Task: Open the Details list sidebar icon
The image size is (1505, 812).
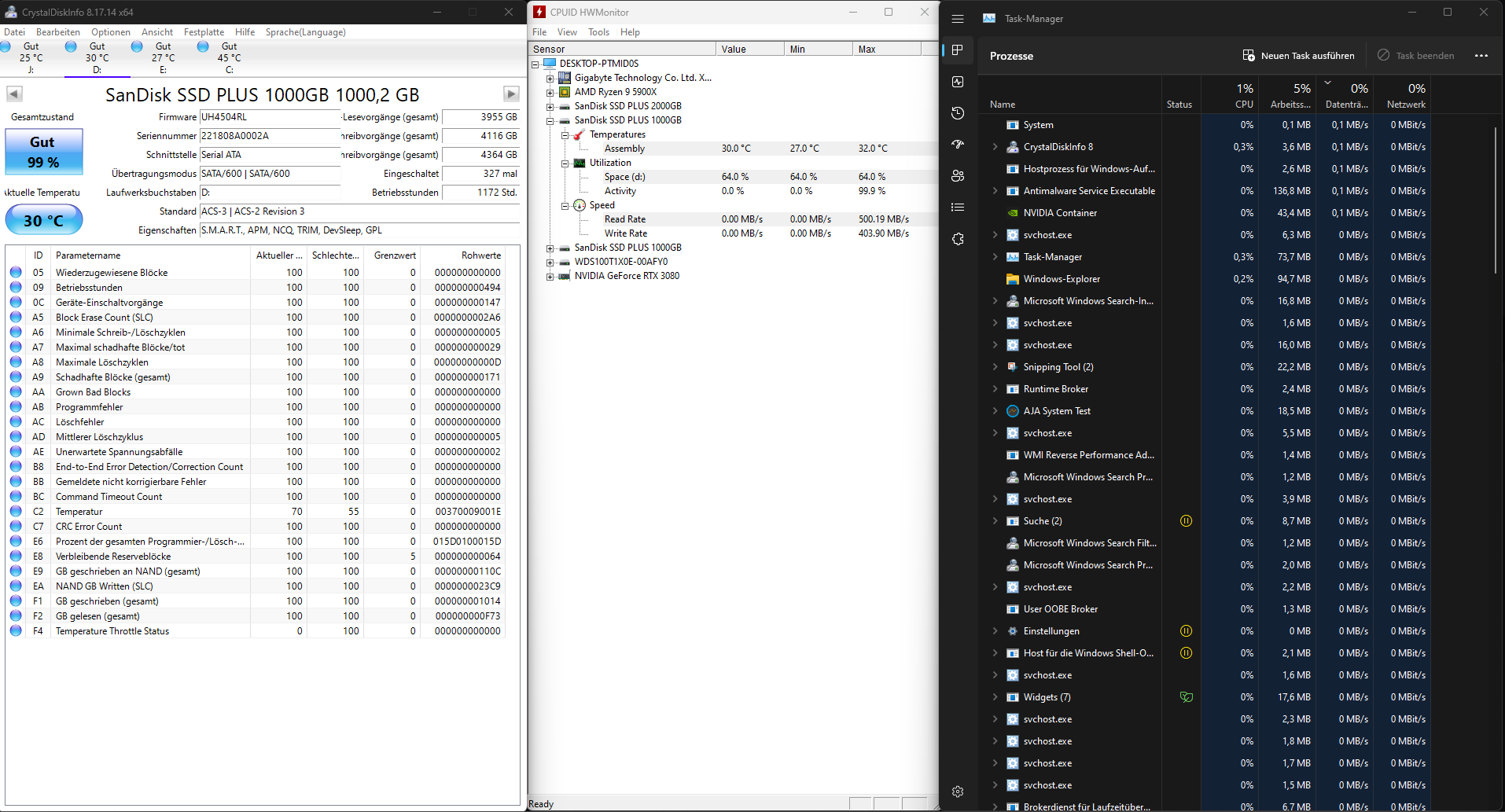Action: pyautogui.click(x=958, y=208)
